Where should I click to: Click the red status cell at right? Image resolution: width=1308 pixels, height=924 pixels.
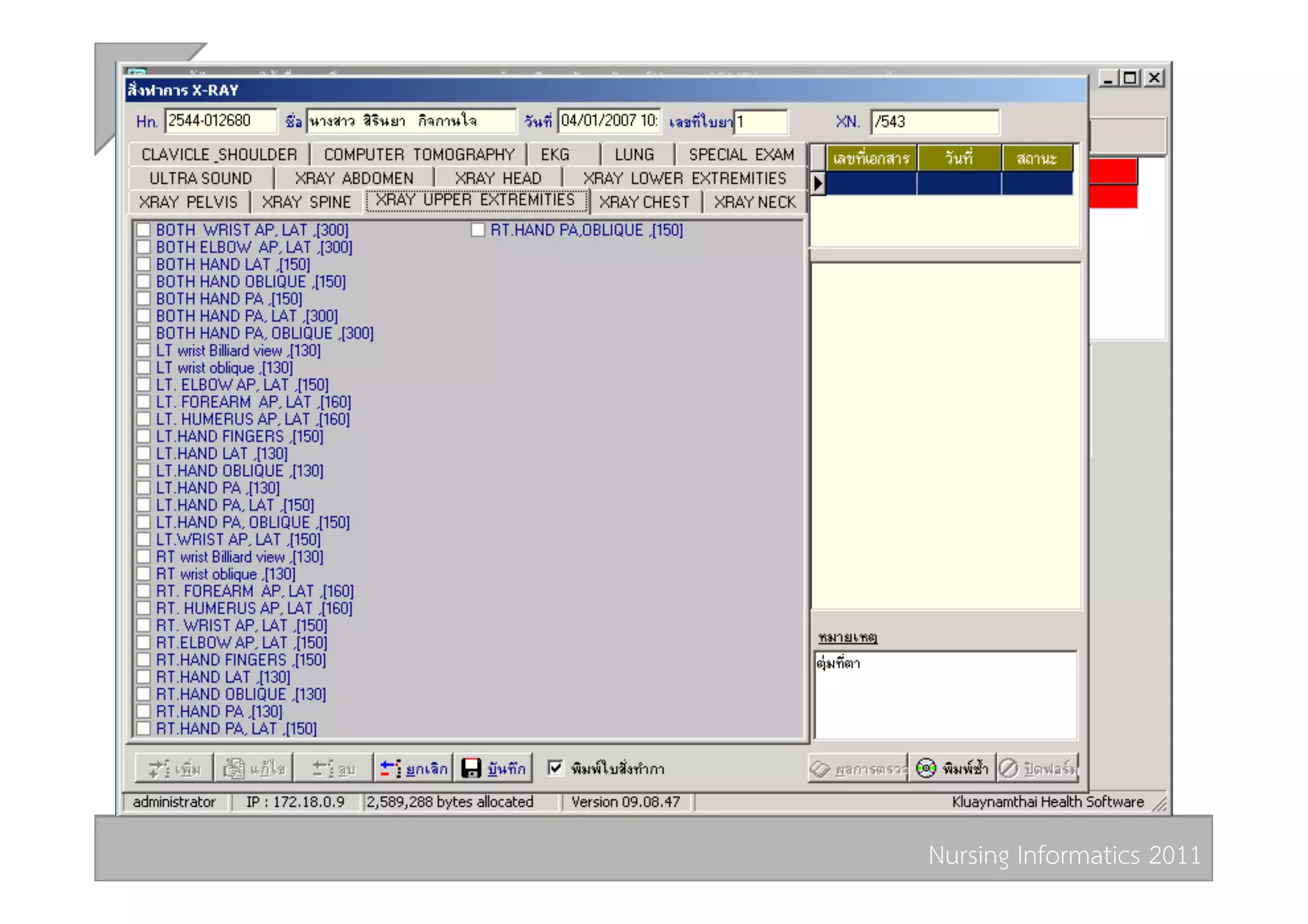[1113, 171]
